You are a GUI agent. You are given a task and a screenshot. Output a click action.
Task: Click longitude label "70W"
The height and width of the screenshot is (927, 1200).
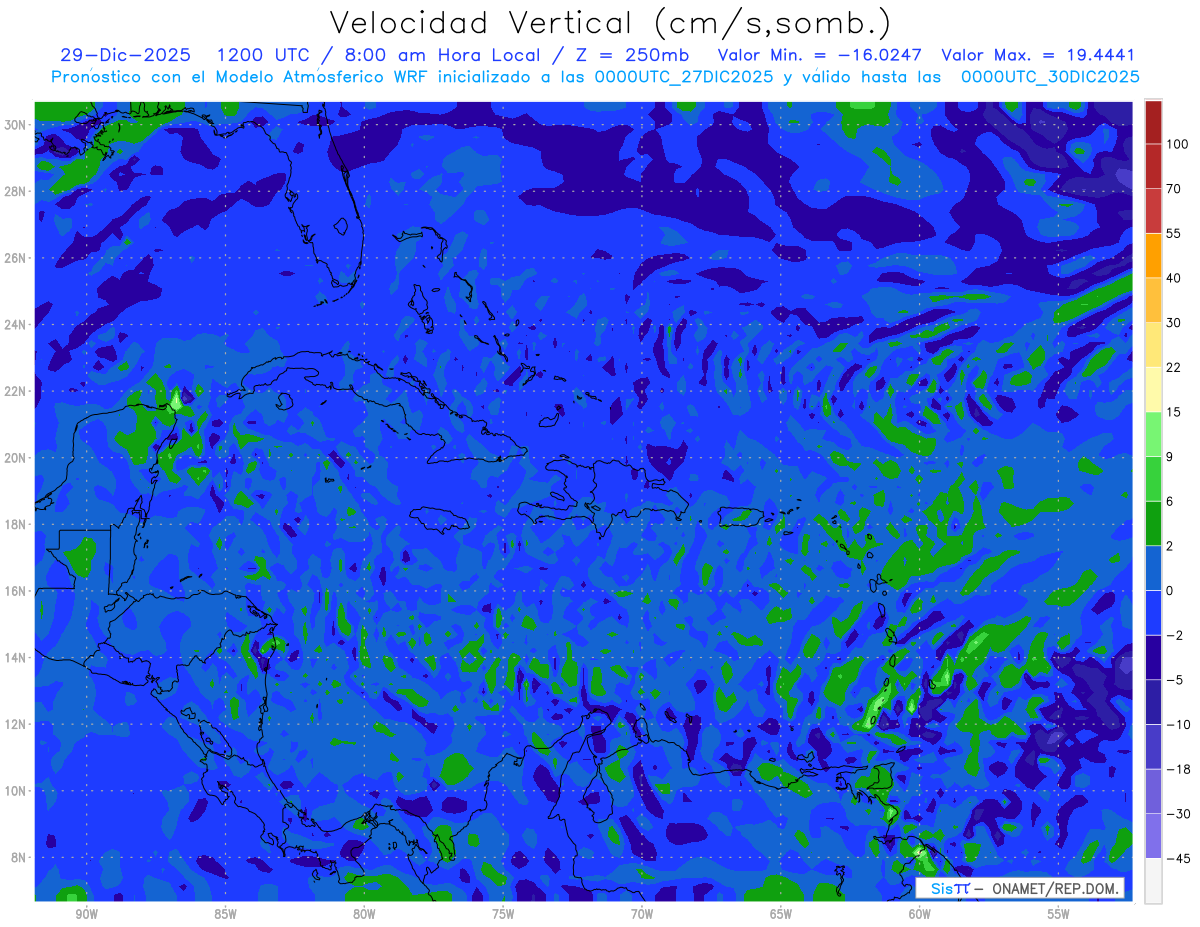click(642, 914)
